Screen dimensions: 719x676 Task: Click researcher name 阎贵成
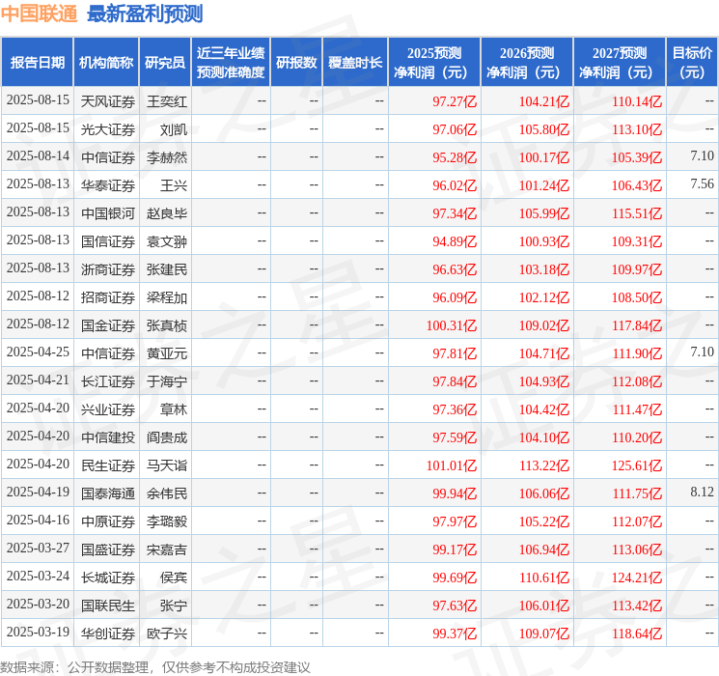click(167, 438)
